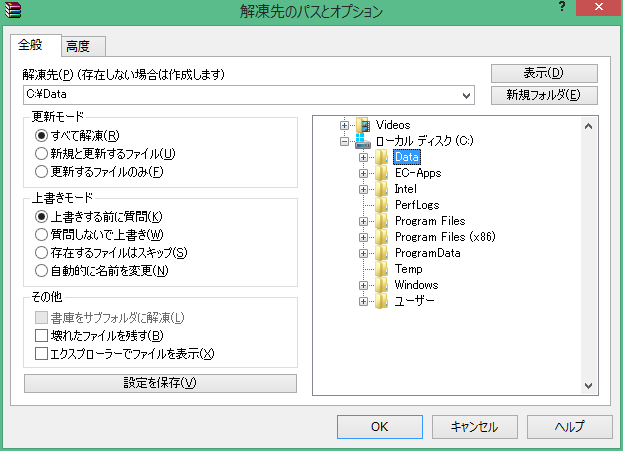Select 新規と更新するファイル radio button
This screenshot has width=623, height=451.
(41, 153)
